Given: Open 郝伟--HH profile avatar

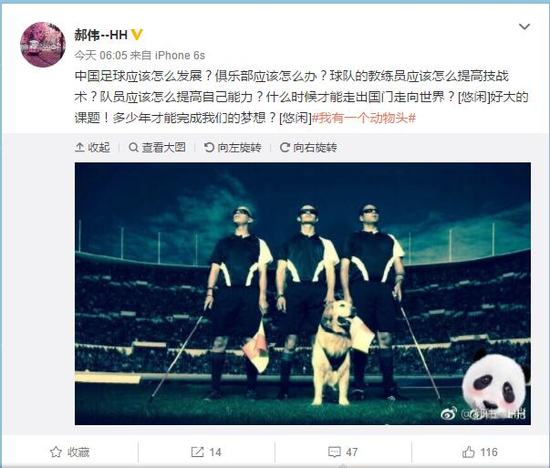Looking at the screenshot, I should [43, 45].
